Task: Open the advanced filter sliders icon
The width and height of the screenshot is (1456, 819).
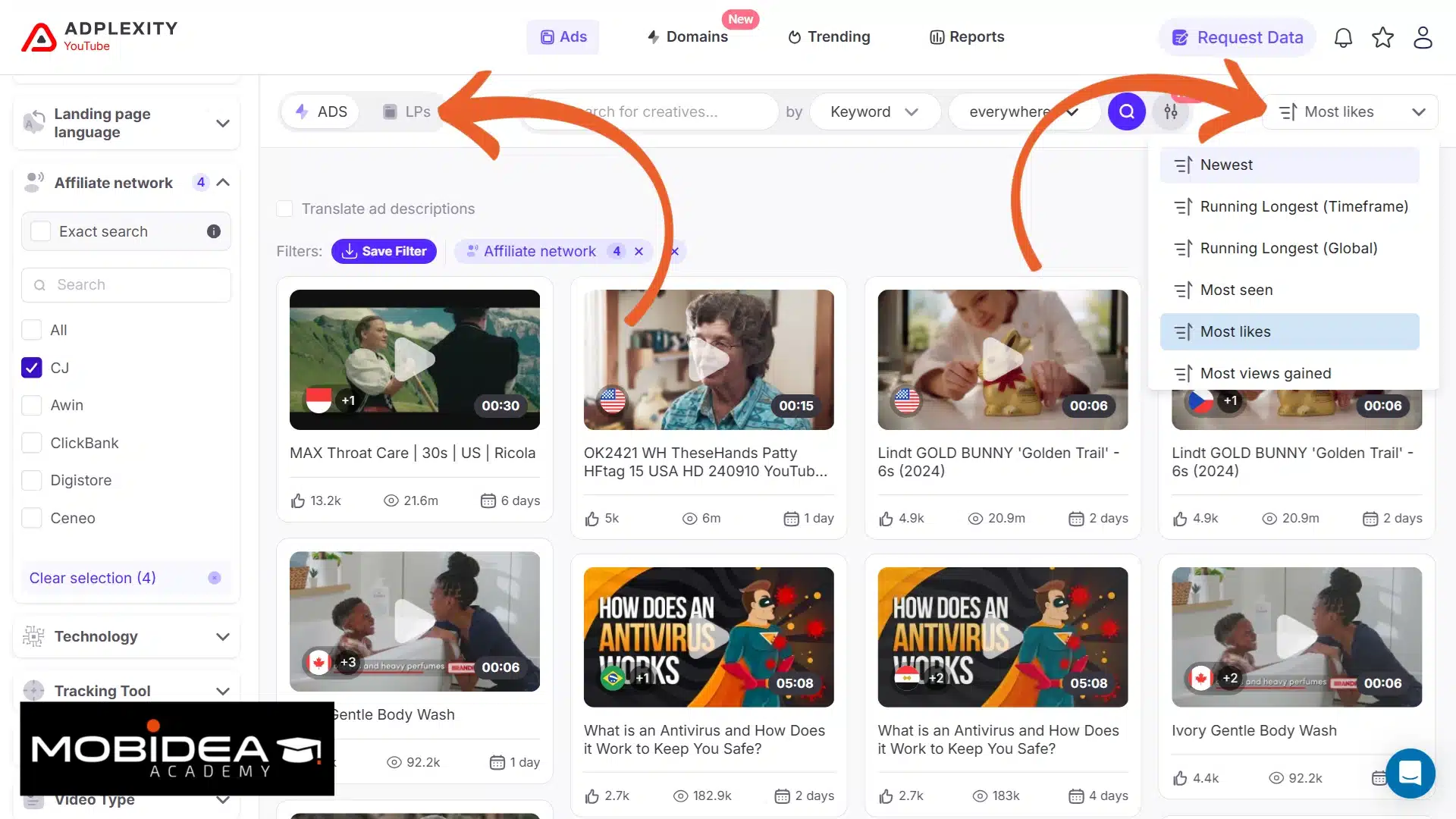Action: tap(1171, 111)
